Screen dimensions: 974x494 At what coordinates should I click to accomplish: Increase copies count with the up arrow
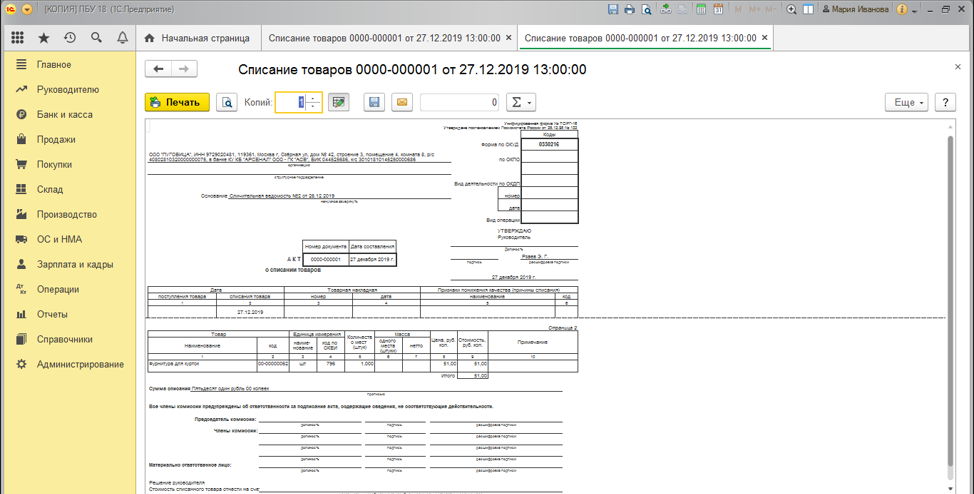tap(315, 98)
